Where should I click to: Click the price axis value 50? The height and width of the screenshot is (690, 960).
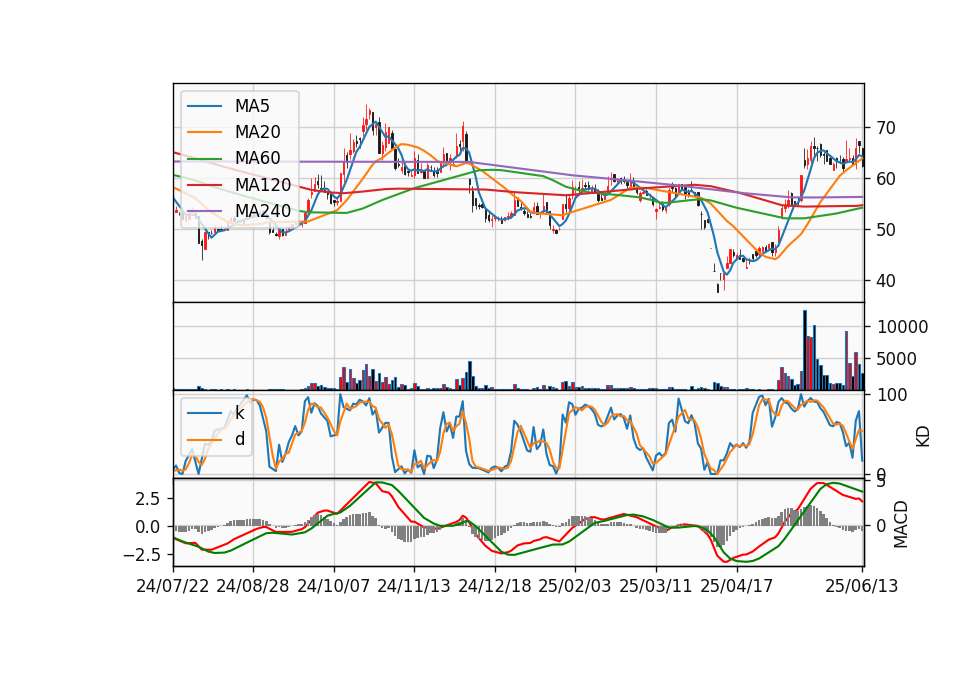pyautogui.click(x=886, y=230)
